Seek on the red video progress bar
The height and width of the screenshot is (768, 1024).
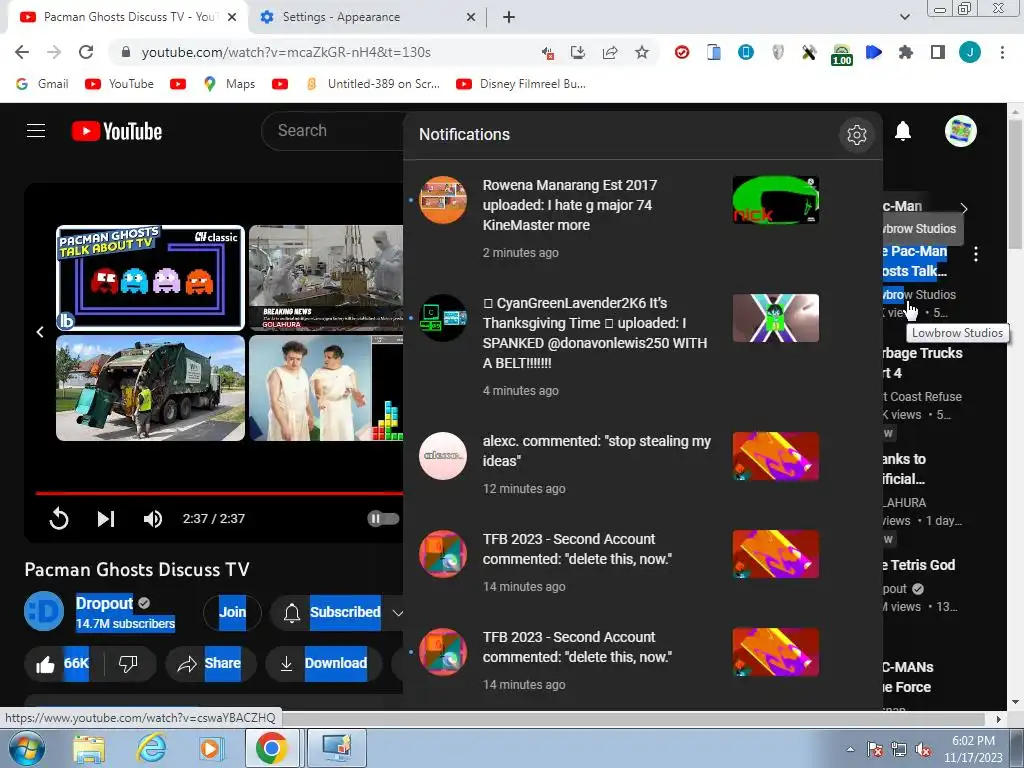pyautogui.click(x=219, y=493)
